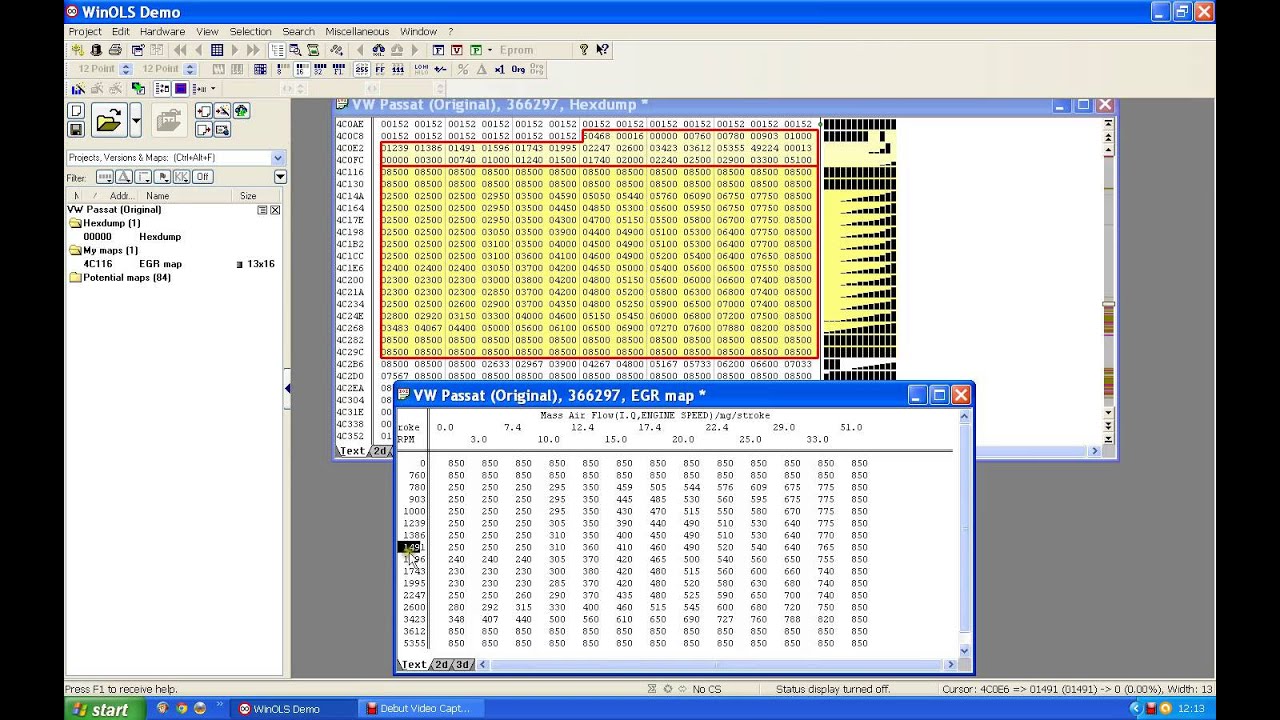Select floating point F1 data format

pyautogui.click(x=338, y=69)
